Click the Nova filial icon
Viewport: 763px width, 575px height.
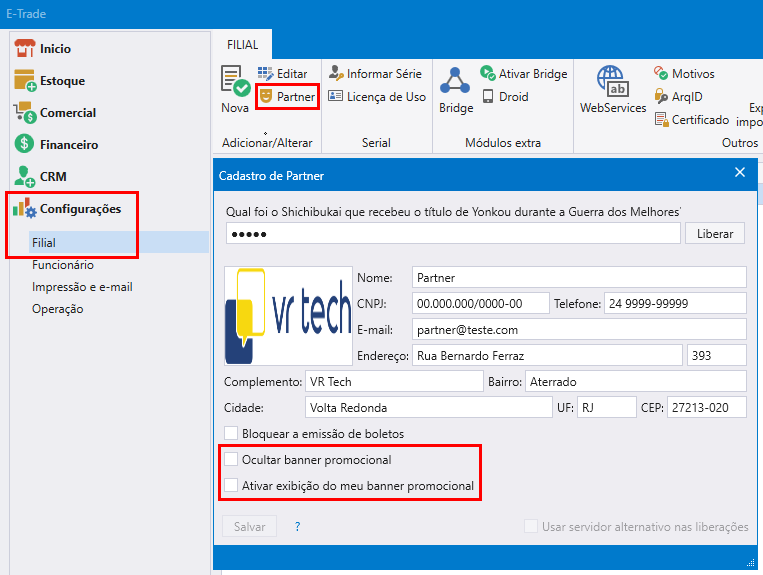[235, 83]
